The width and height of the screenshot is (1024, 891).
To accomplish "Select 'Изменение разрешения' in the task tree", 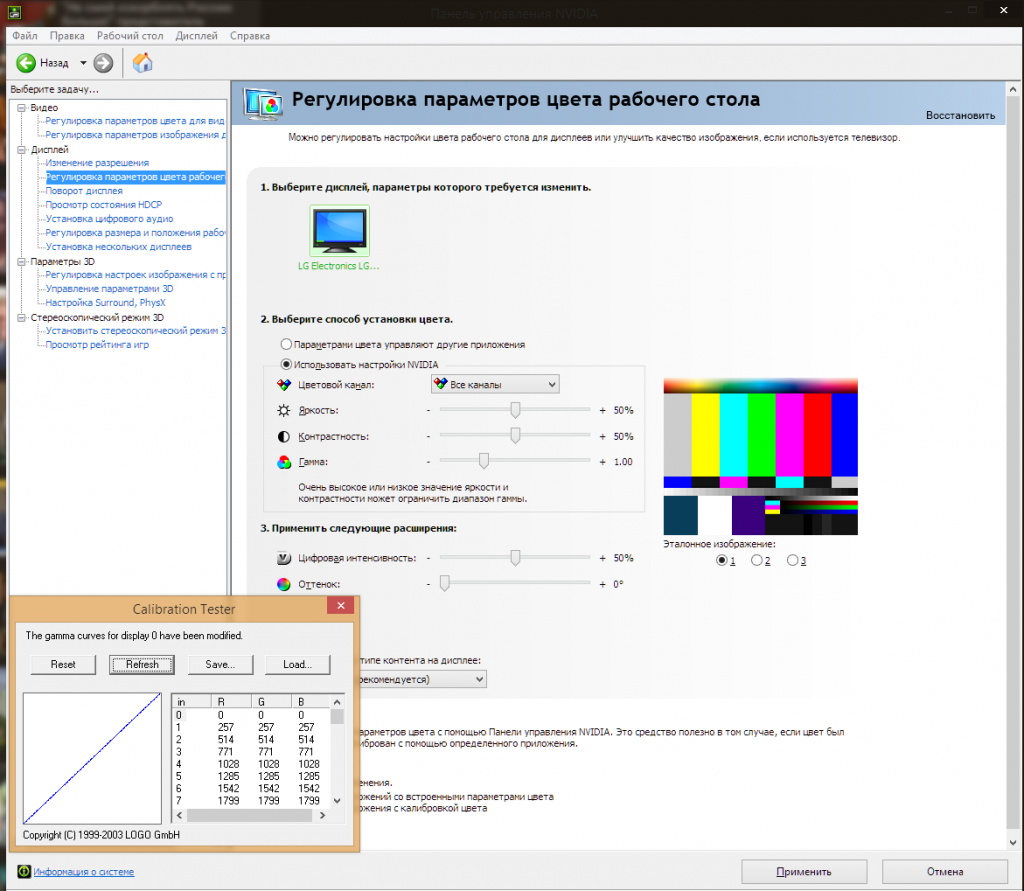I will [x=97, y=163].
